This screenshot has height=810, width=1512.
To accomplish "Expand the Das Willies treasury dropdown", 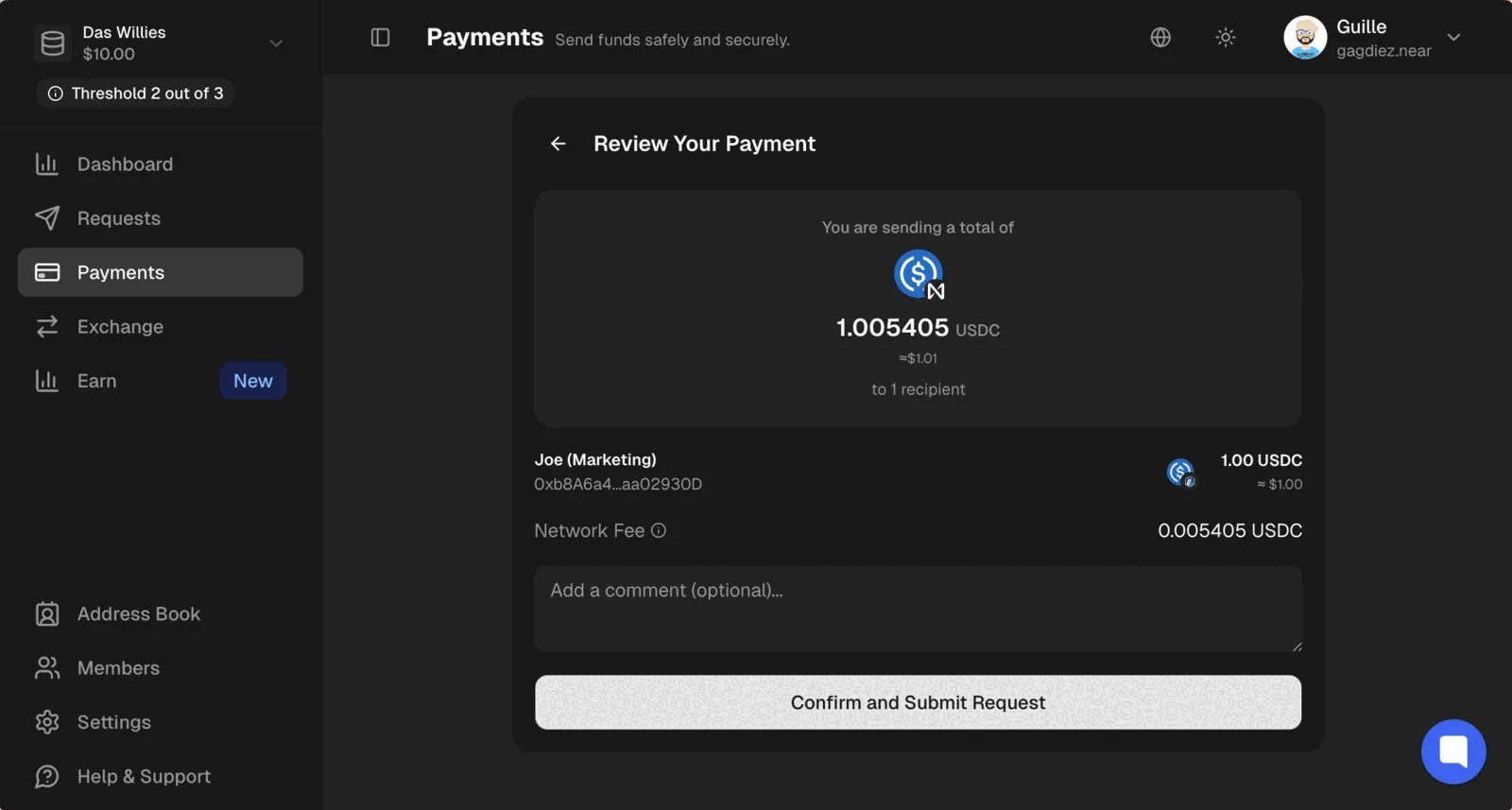I will [276, 43].
